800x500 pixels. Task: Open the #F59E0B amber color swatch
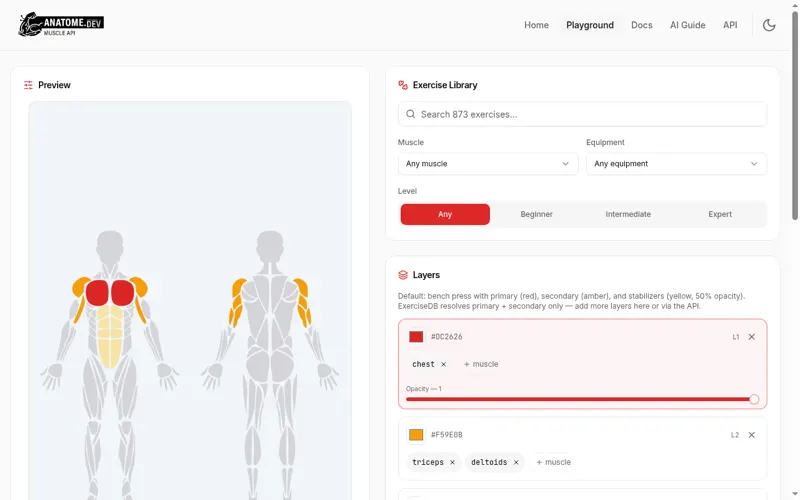416,435
